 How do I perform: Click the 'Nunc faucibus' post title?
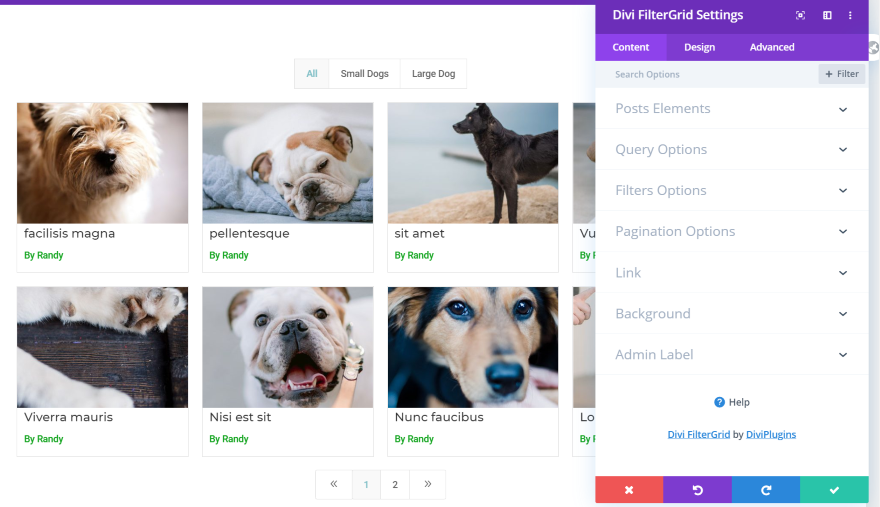439,417
